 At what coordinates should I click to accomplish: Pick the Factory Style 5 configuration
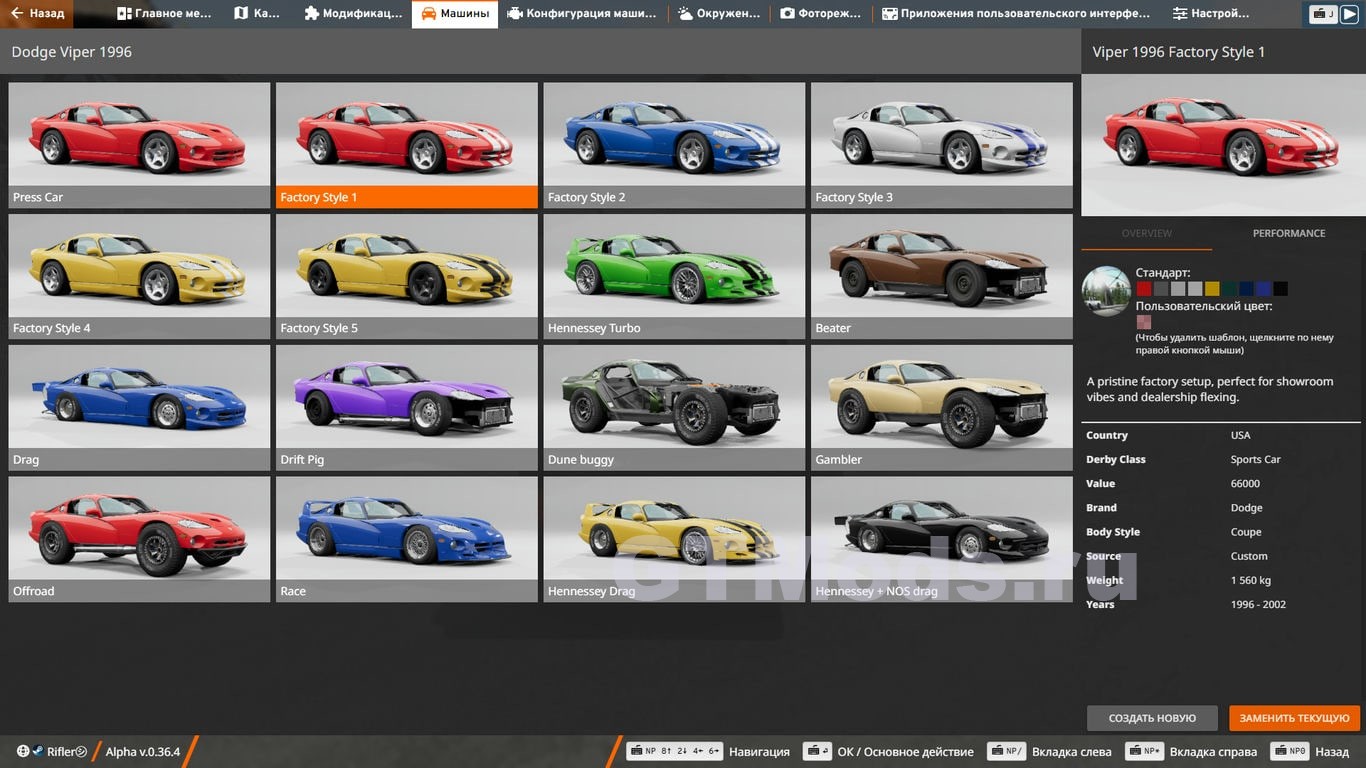(407, 276)
